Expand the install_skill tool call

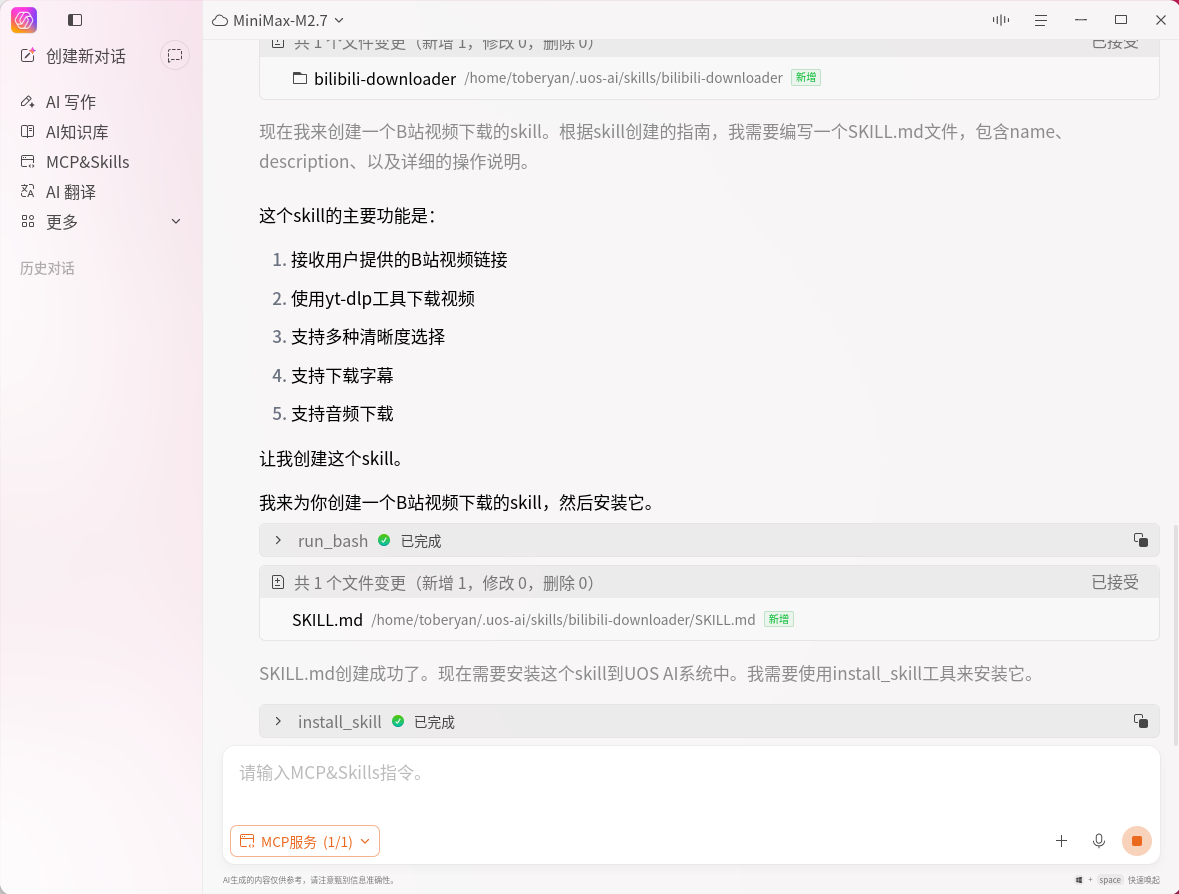point(278,721)
